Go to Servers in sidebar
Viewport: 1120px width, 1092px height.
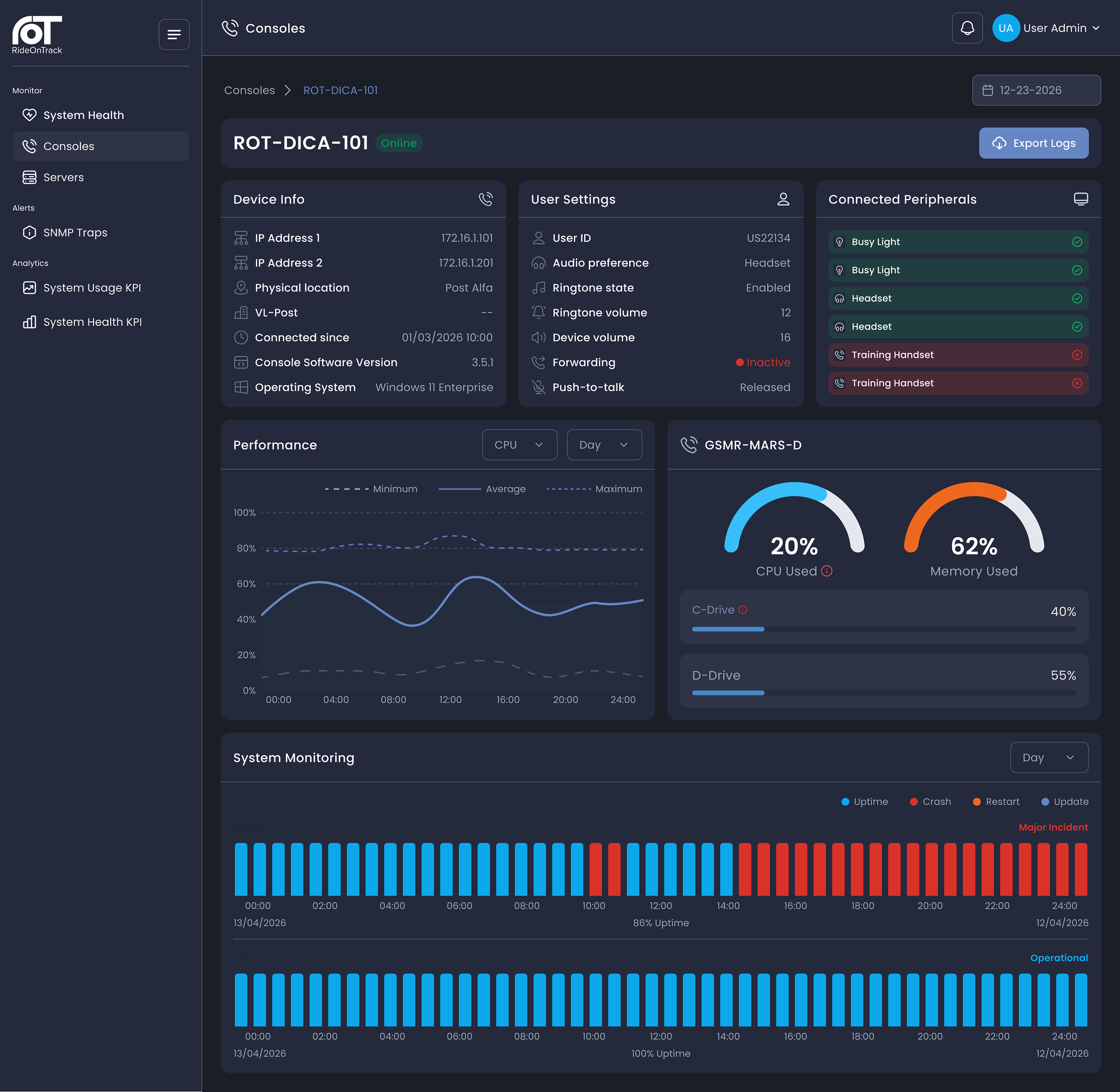click(x=101, y=177)
